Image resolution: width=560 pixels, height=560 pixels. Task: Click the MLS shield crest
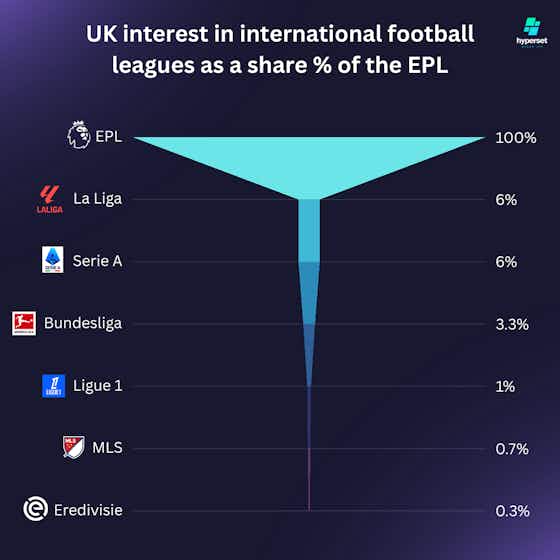tap(74, 447)
